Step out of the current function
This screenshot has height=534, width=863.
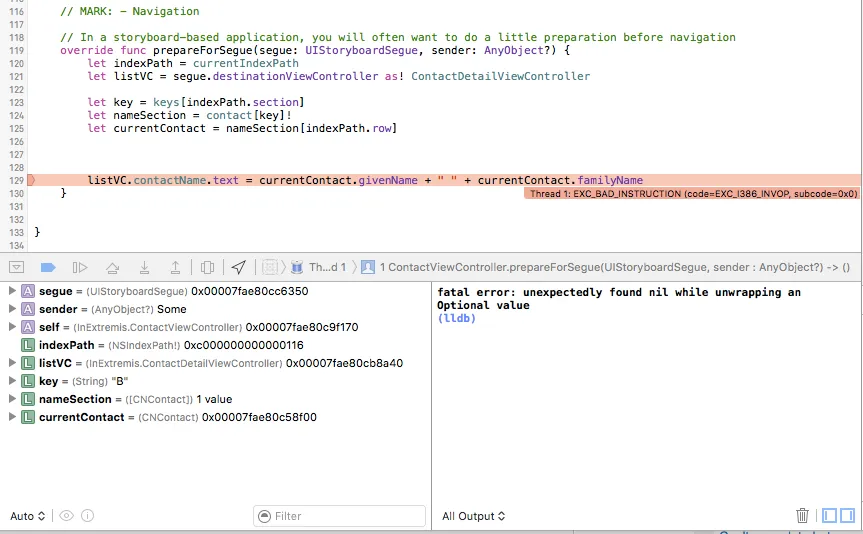pyautogui.click(x=175, y=268)
